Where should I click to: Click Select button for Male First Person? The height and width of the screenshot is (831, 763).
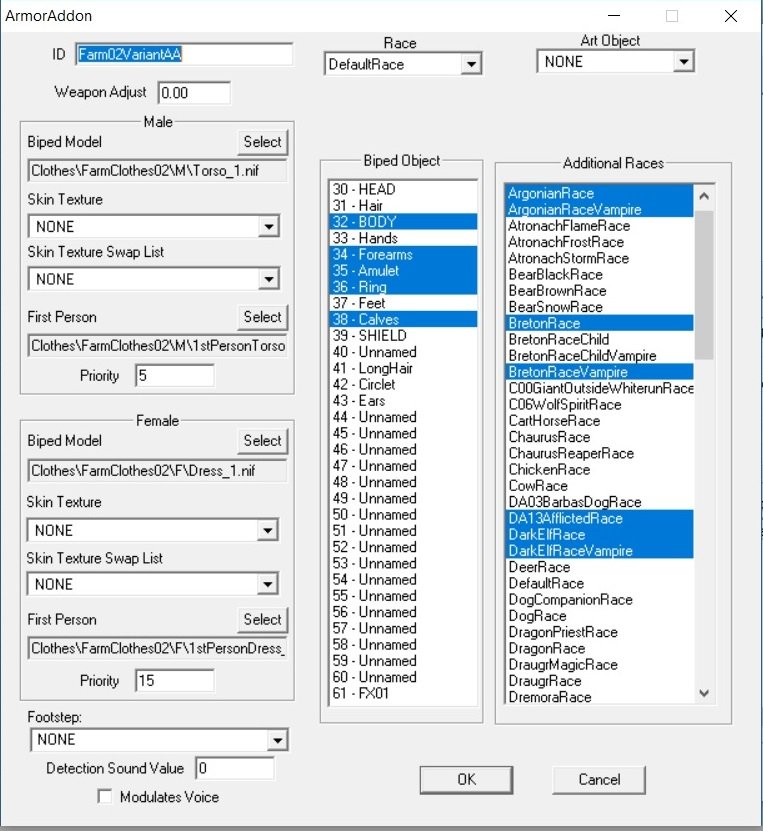[262, 317]
